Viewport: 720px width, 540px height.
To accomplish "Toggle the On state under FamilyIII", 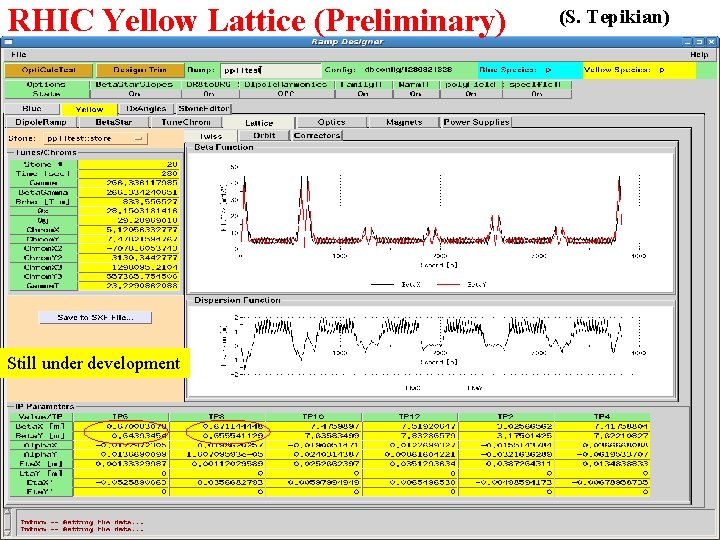I will [x=363, y=94].
